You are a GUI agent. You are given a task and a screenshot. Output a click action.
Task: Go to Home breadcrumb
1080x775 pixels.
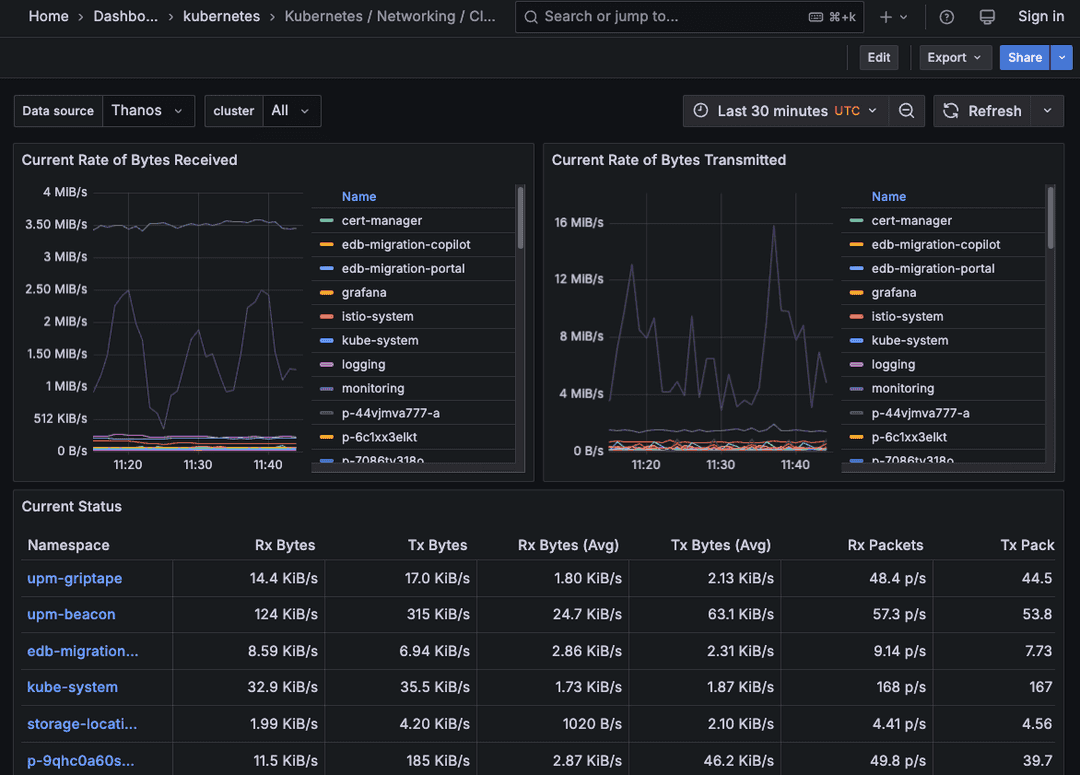tap(48, 17)
